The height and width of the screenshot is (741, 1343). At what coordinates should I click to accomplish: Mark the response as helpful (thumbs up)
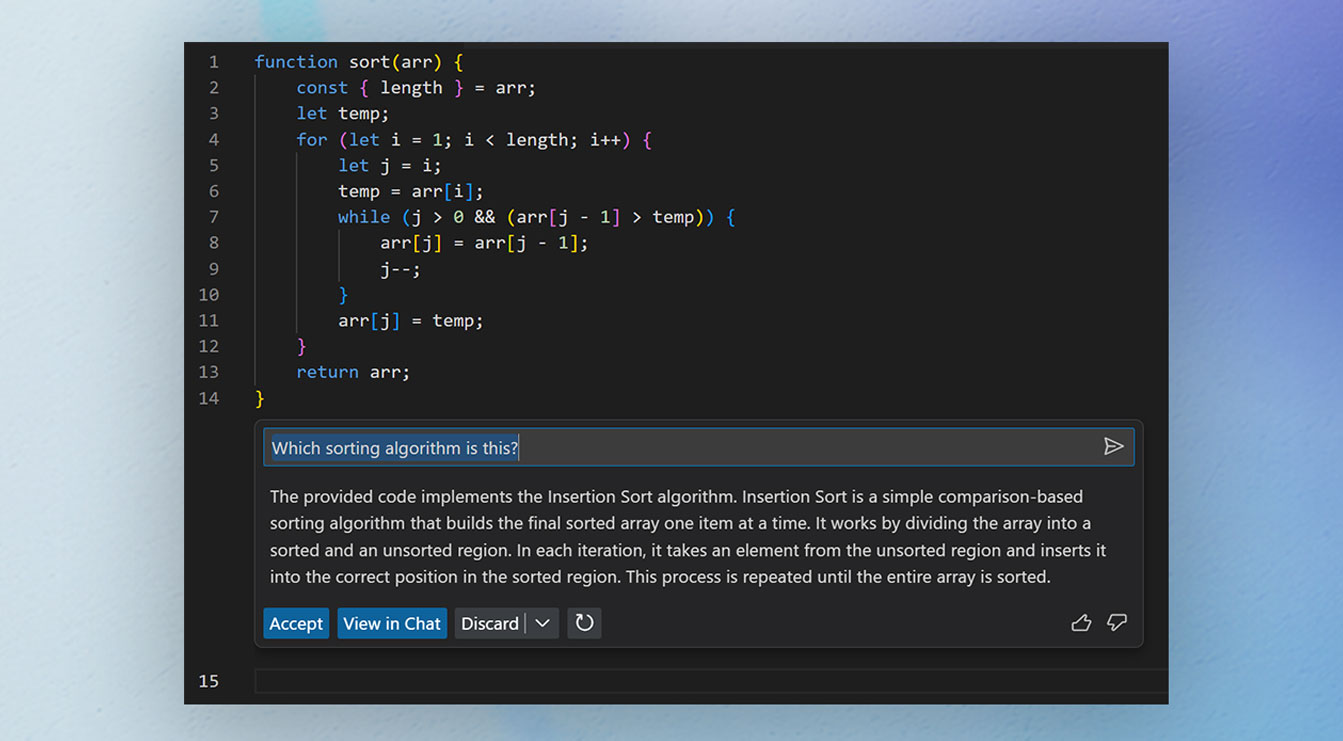click(x=1081, y=623)
